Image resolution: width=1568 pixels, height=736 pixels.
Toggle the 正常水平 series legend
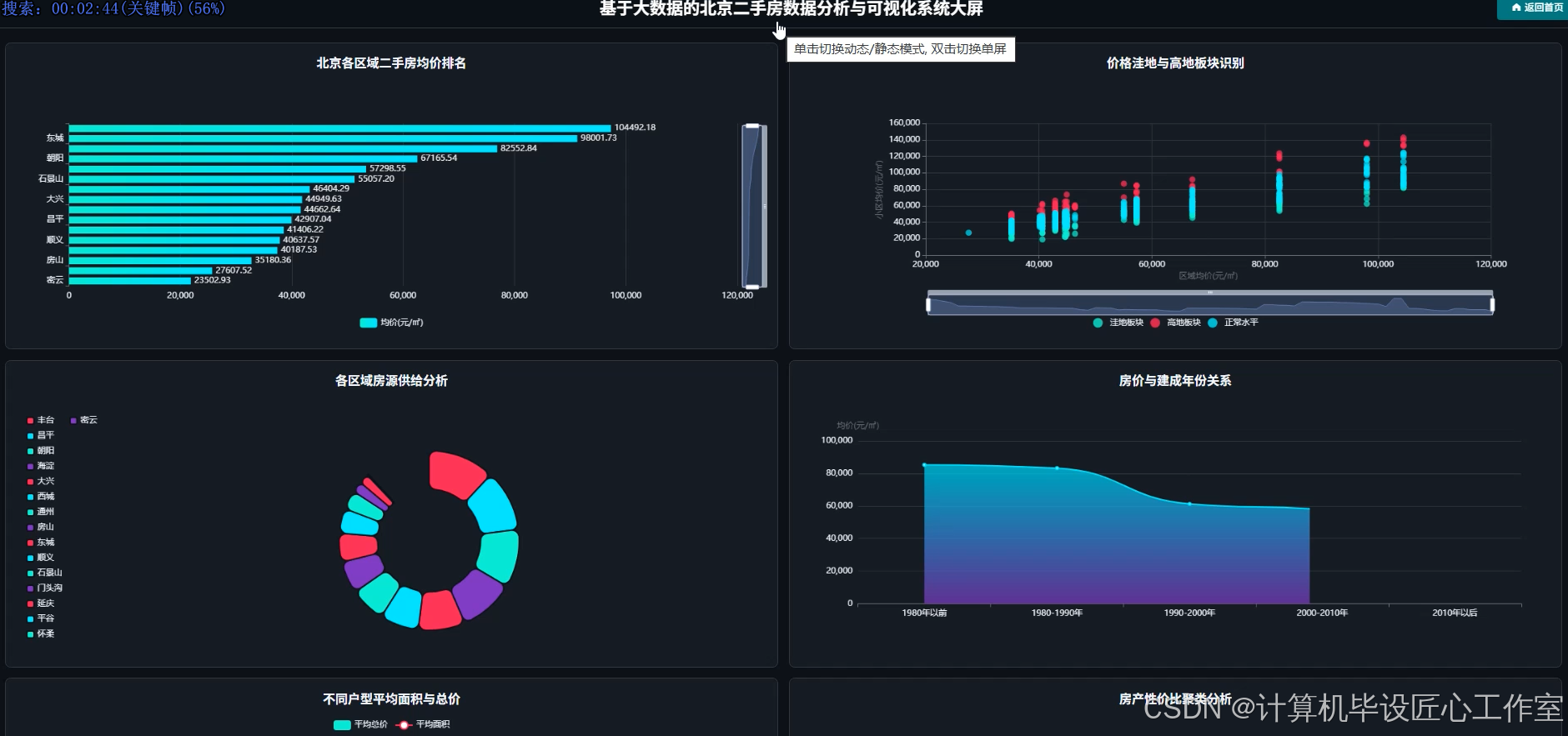(1233, 323)
